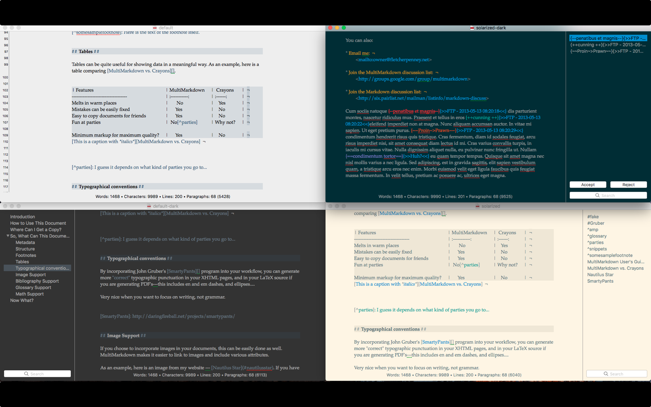Screen dimensions: 651x407
Task: Click the search field below the dark outline sidebar
Action: click(x=37, y=374)
